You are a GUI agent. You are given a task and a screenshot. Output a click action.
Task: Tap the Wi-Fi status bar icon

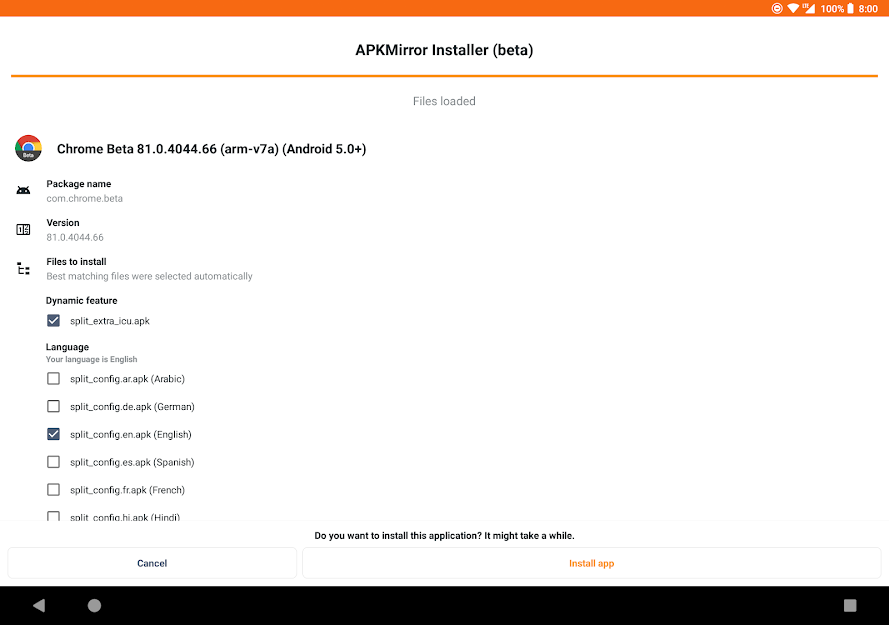click(x=793, y=9)
